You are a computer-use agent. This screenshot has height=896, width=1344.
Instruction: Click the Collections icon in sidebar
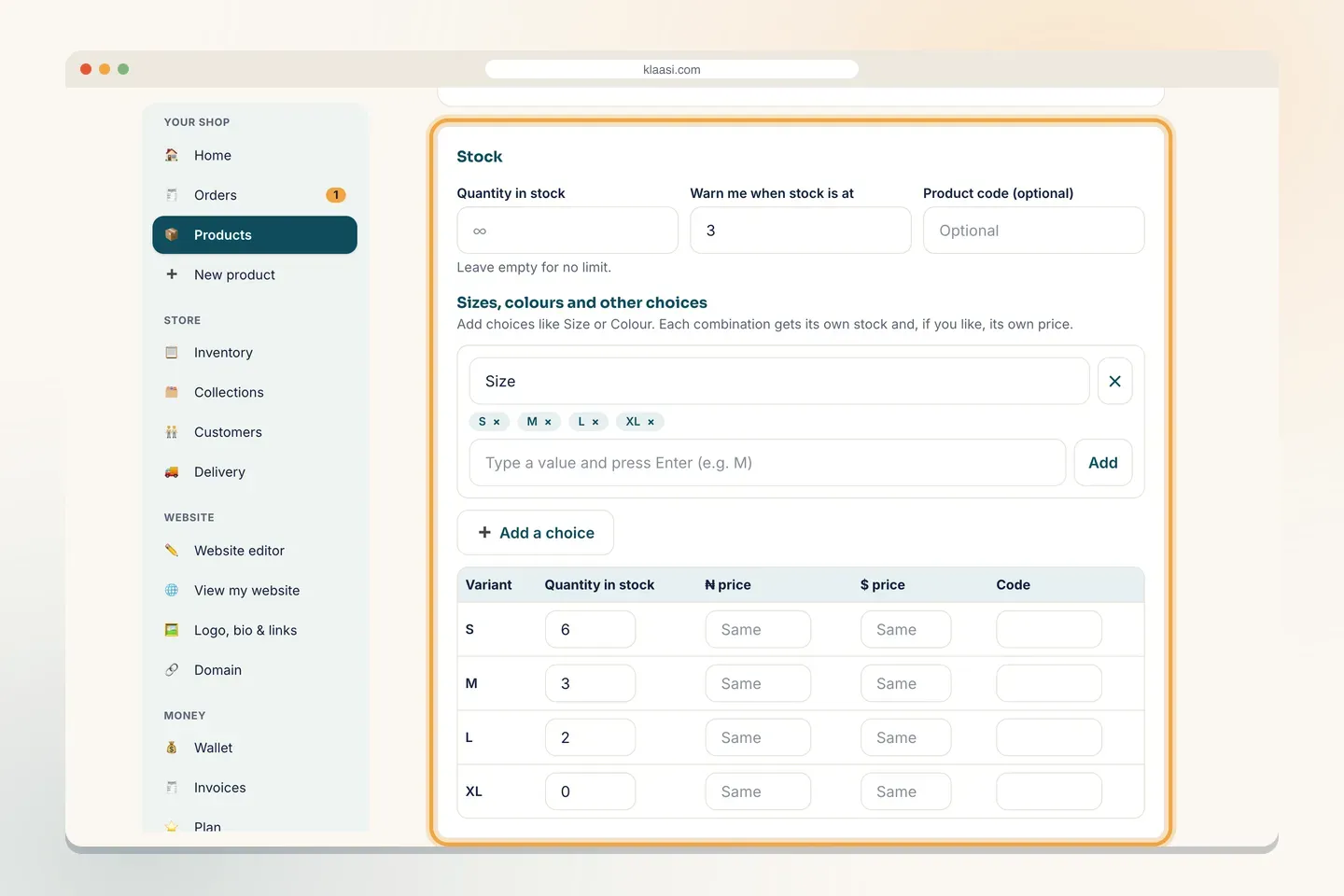[x=172, y=392]
